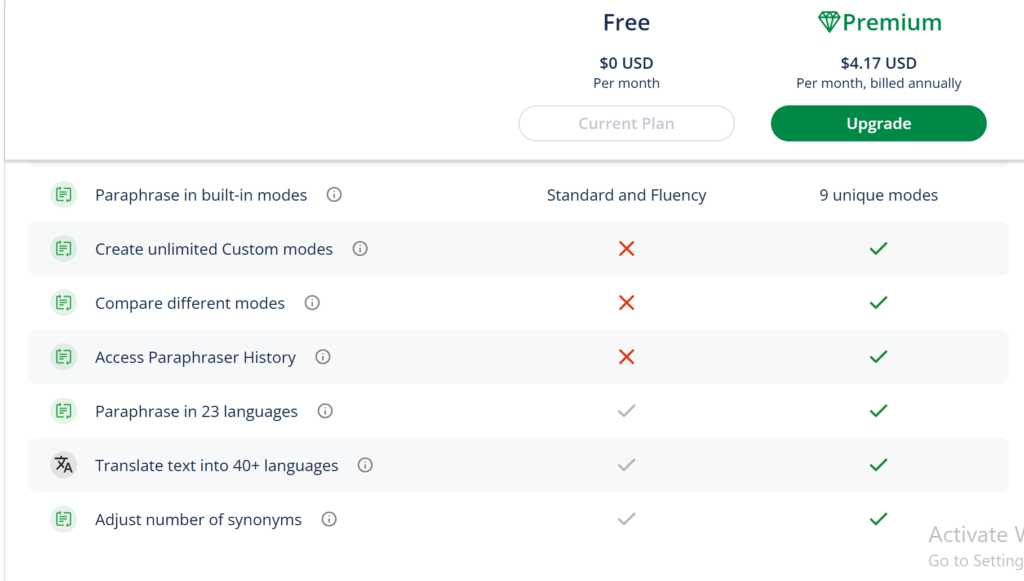The height and width of the screenshot is (581, 1024).
Task: Click the Upgrade button for Premium
Action: tap(878, 123)
